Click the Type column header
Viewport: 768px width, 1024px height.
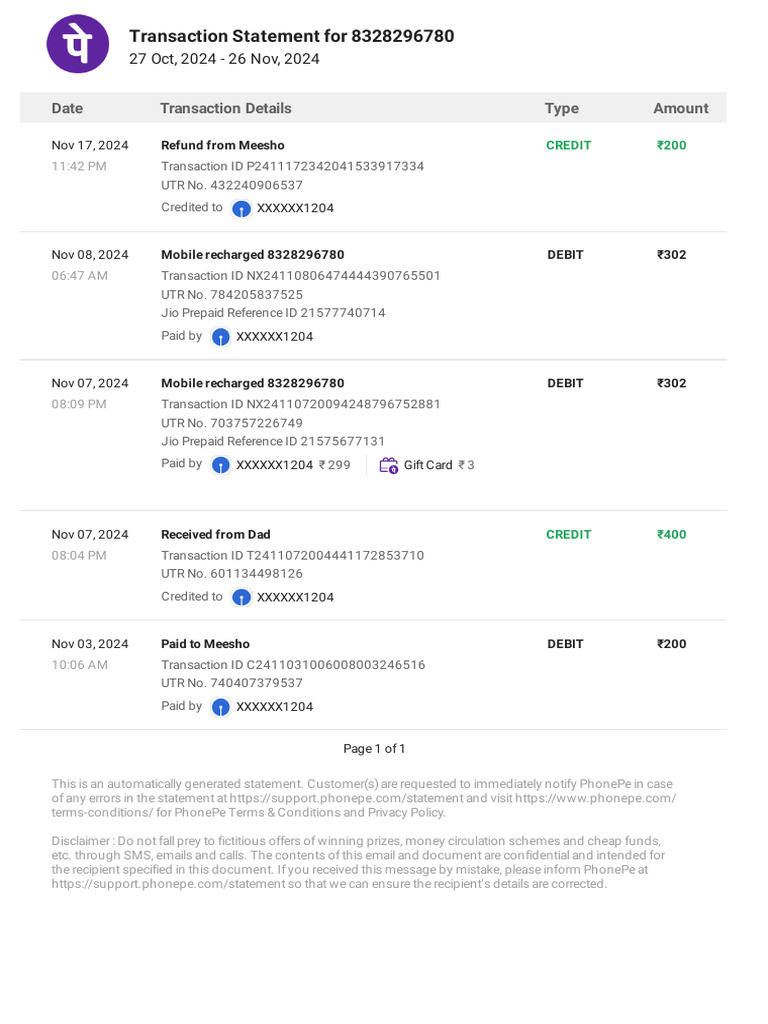point(561,108)
